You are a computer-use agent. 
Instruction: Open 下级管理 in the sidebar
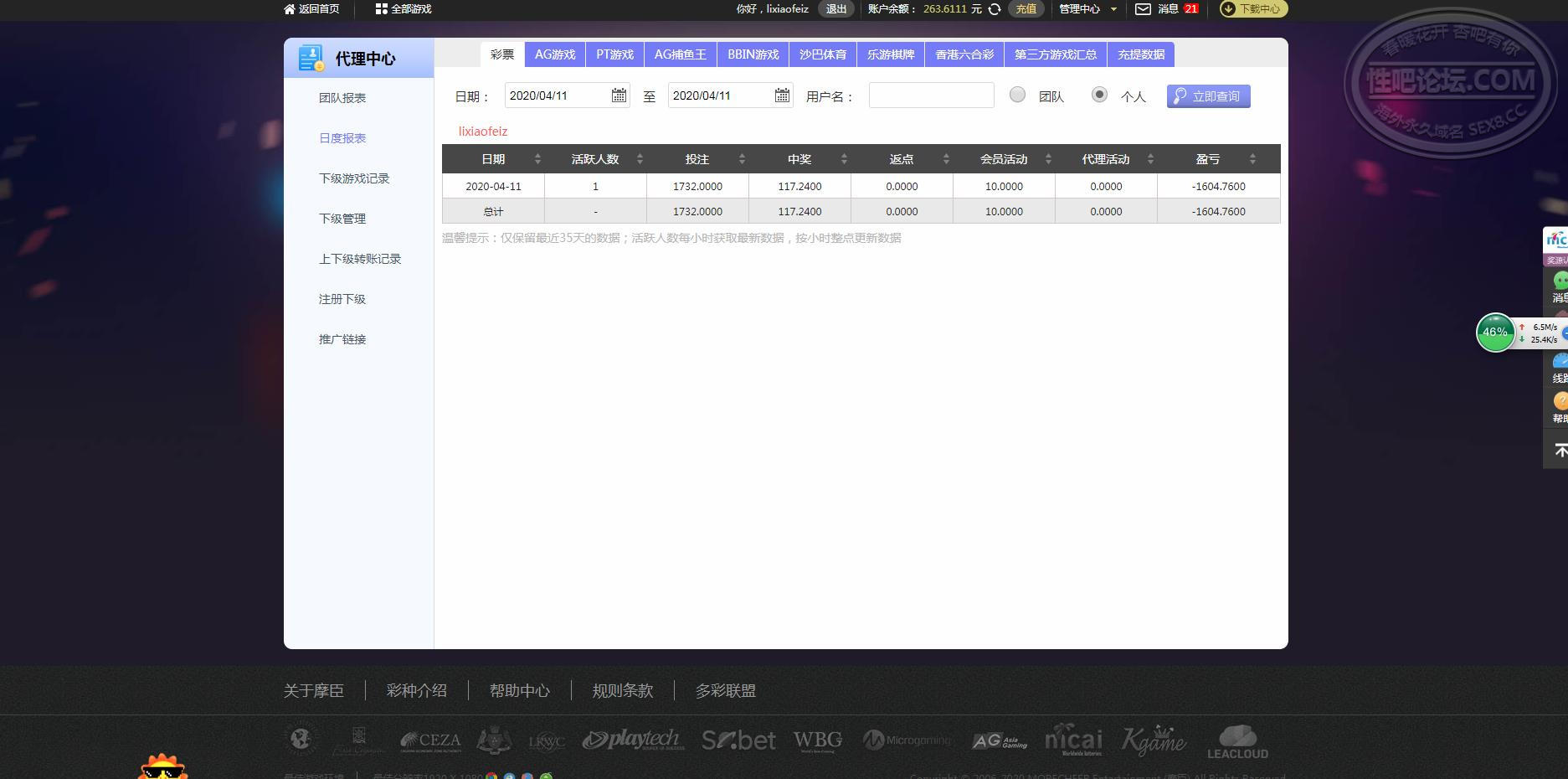click(x=342, y=219)
